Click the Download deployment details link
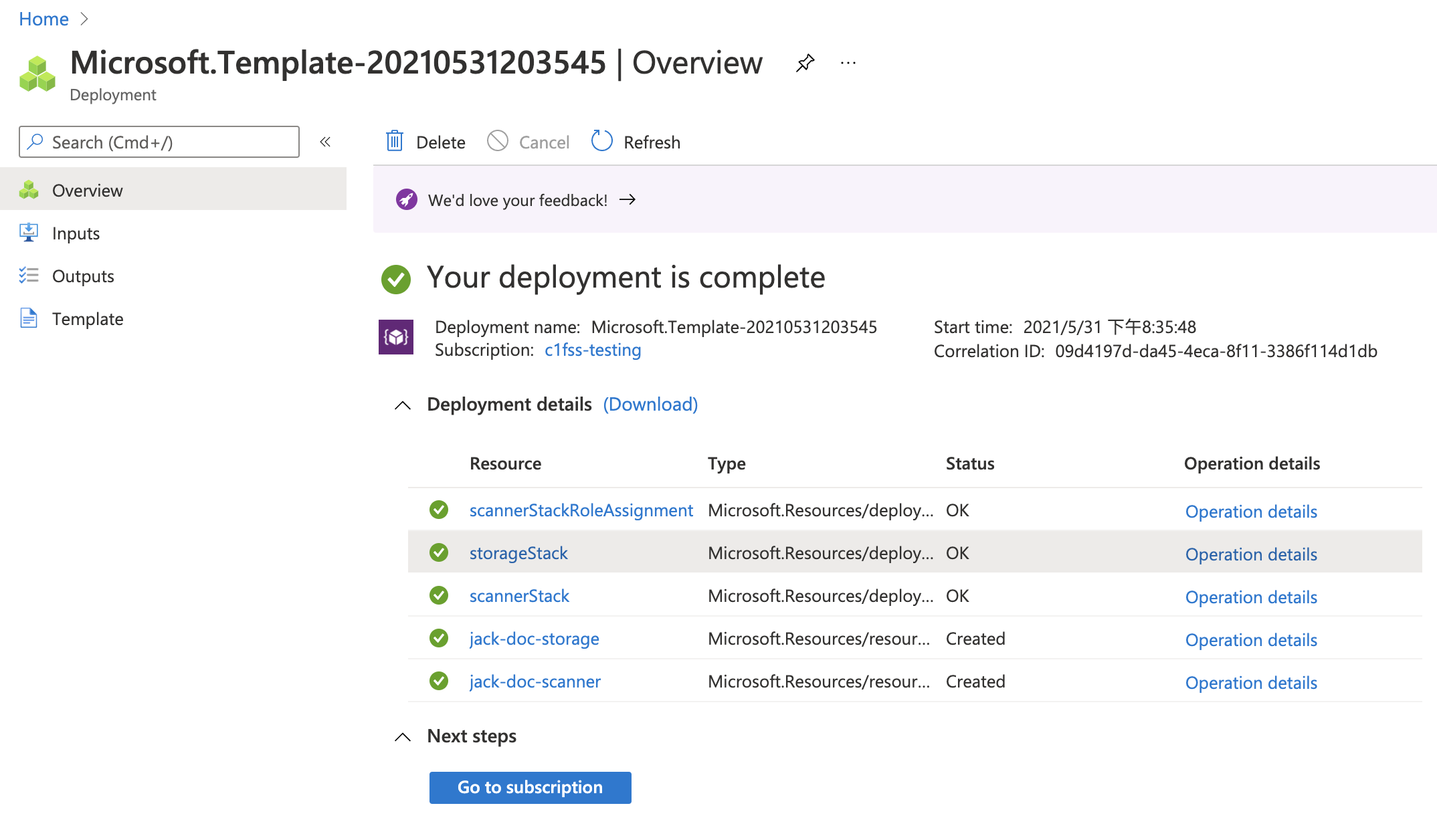Image resolution: width=1437 pixels, height=840 pixels. click(x=650, y=404)
